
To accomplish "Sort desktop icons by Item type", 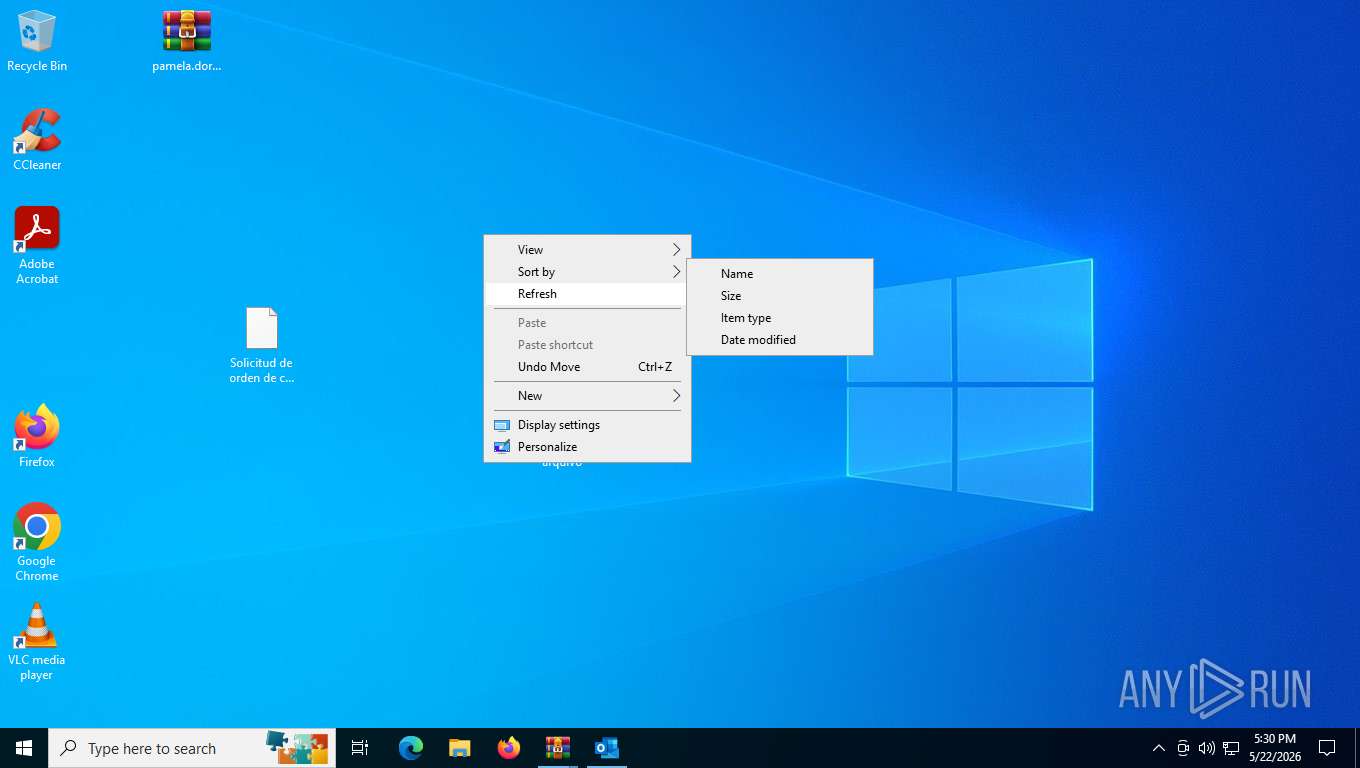I will tap(780, 318).
